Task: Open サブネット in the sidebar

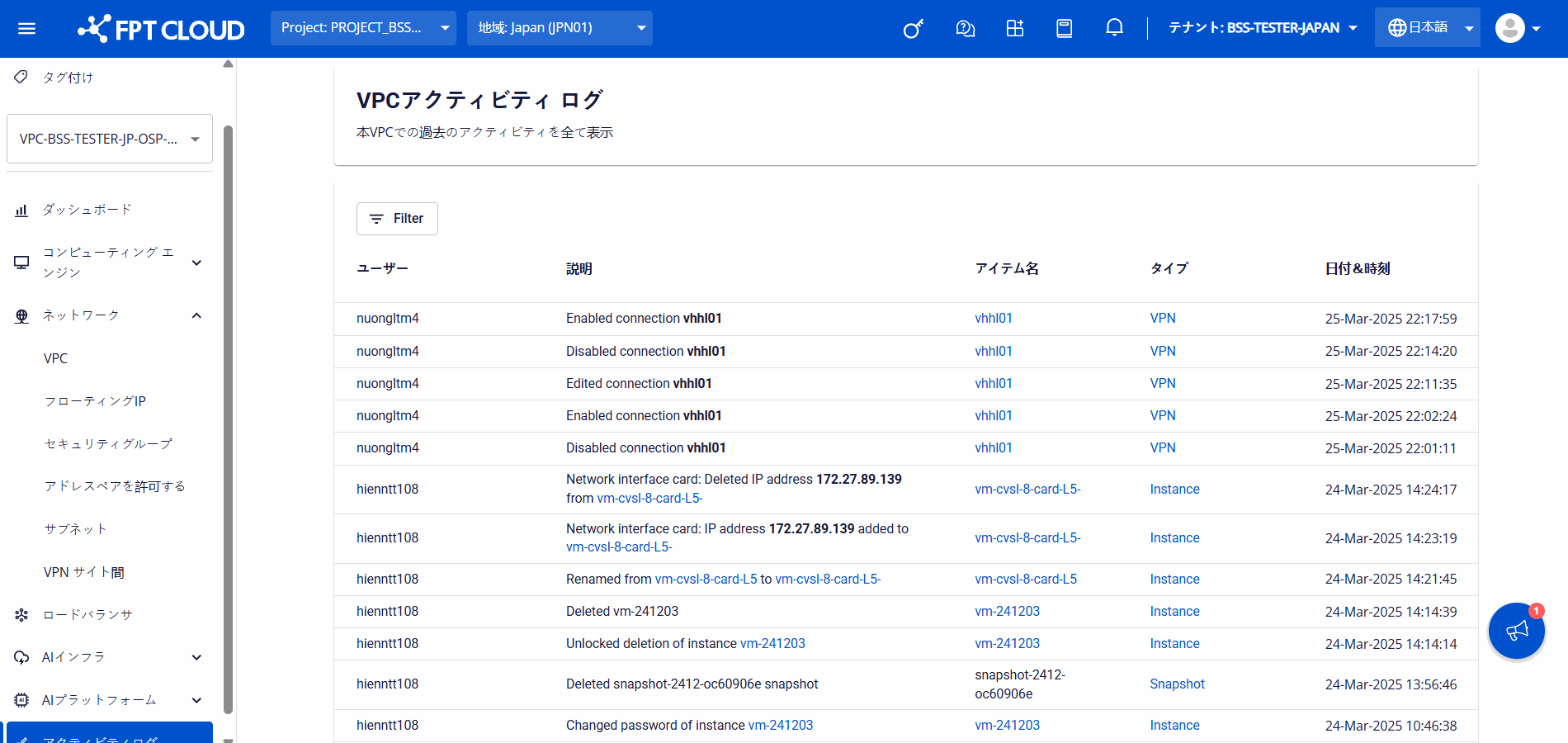Action: [x=75, y=529]
